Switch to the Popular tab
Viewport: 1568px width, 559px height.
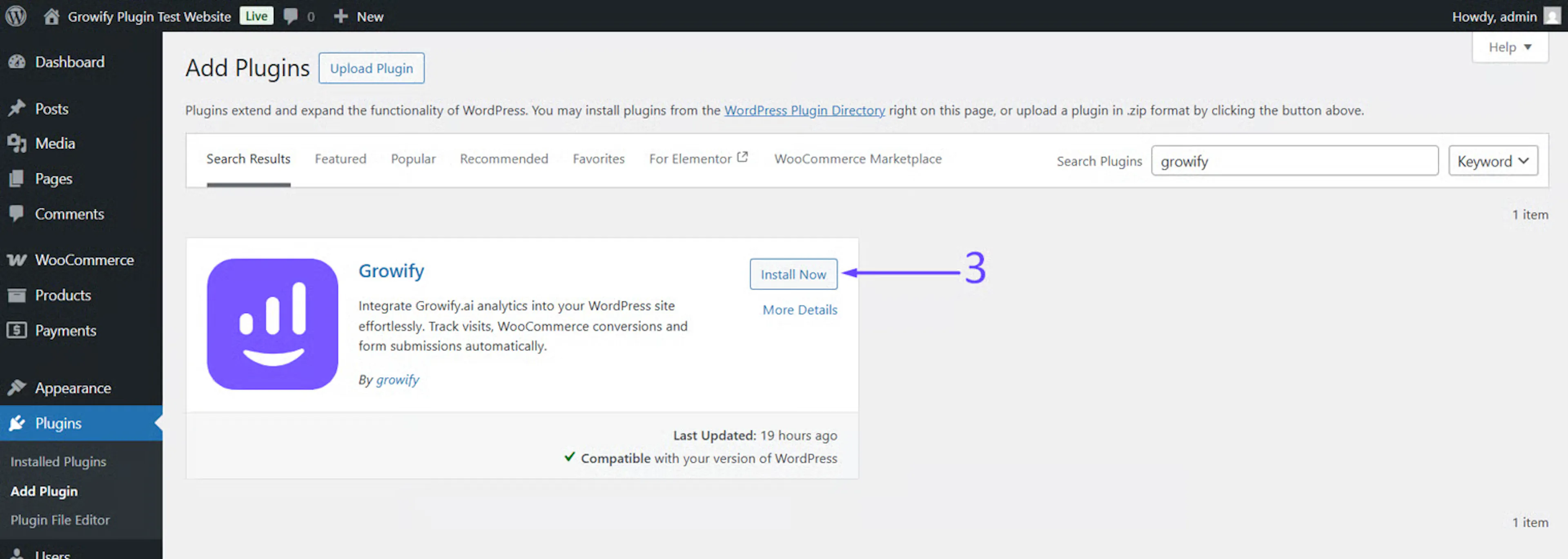(x=413, y=159)
